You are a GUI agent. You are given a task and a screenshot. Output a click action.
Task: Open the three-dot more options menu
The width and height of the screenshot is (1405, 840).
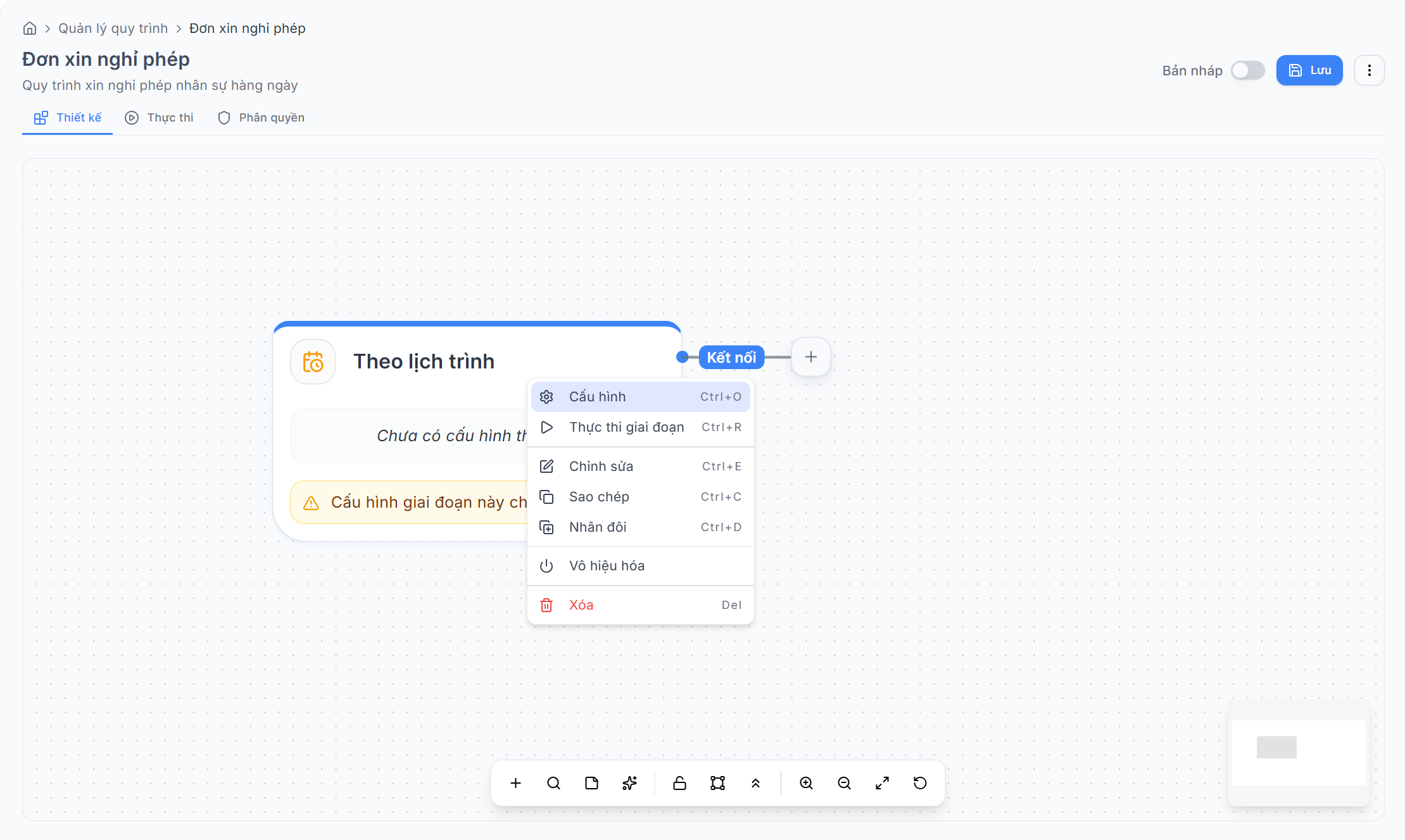(x=1369, y=70)
